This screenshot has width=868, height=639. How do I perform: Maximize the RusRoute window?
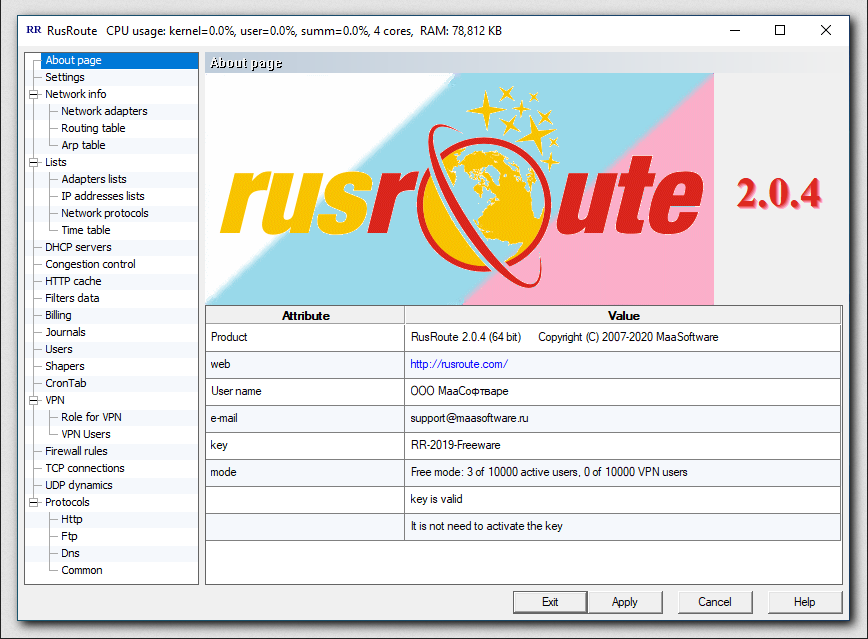(x=780, y=30)
